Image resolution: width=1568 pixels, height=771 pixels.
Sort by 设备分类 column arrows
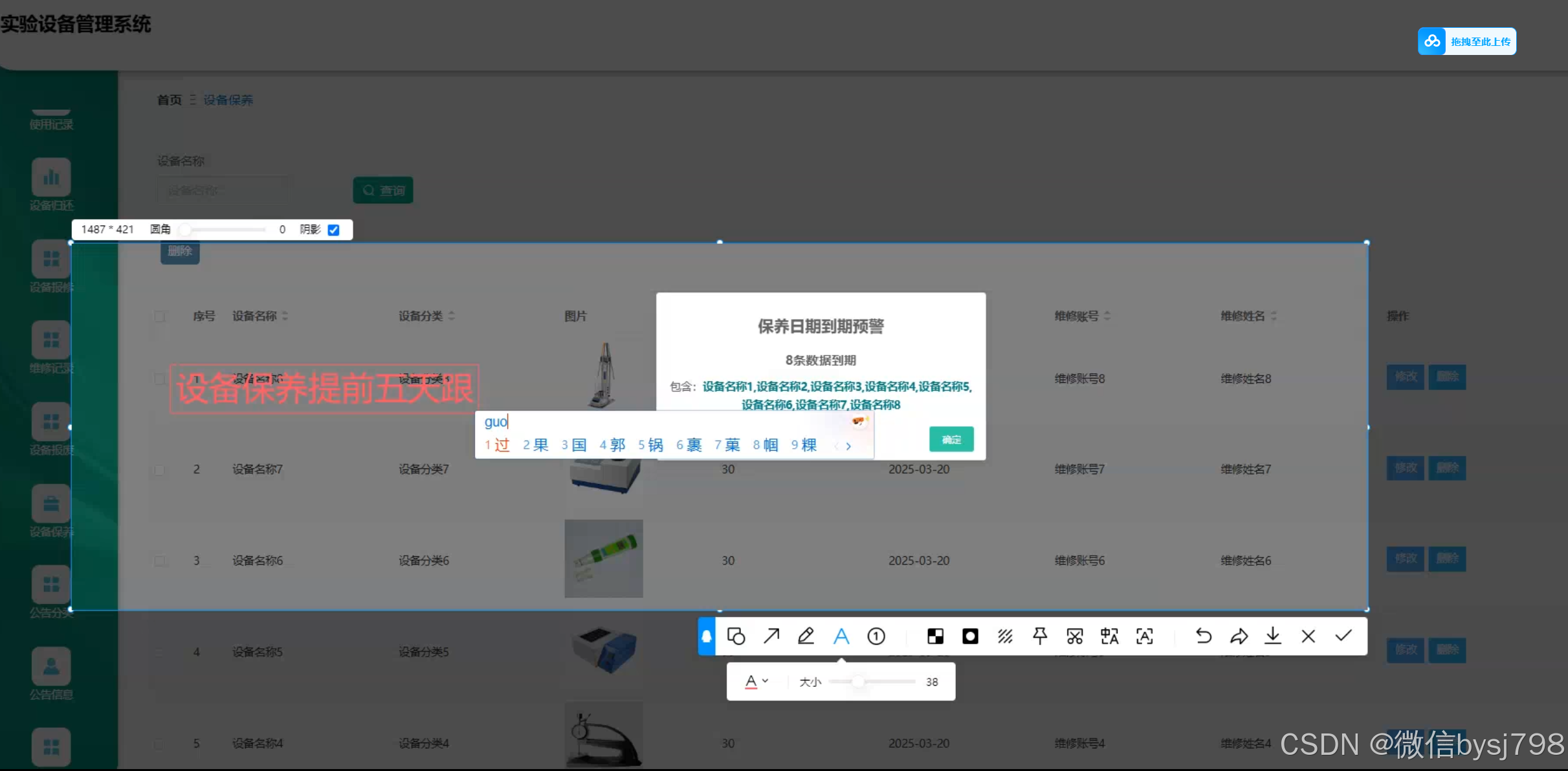(x=452, y=316)
